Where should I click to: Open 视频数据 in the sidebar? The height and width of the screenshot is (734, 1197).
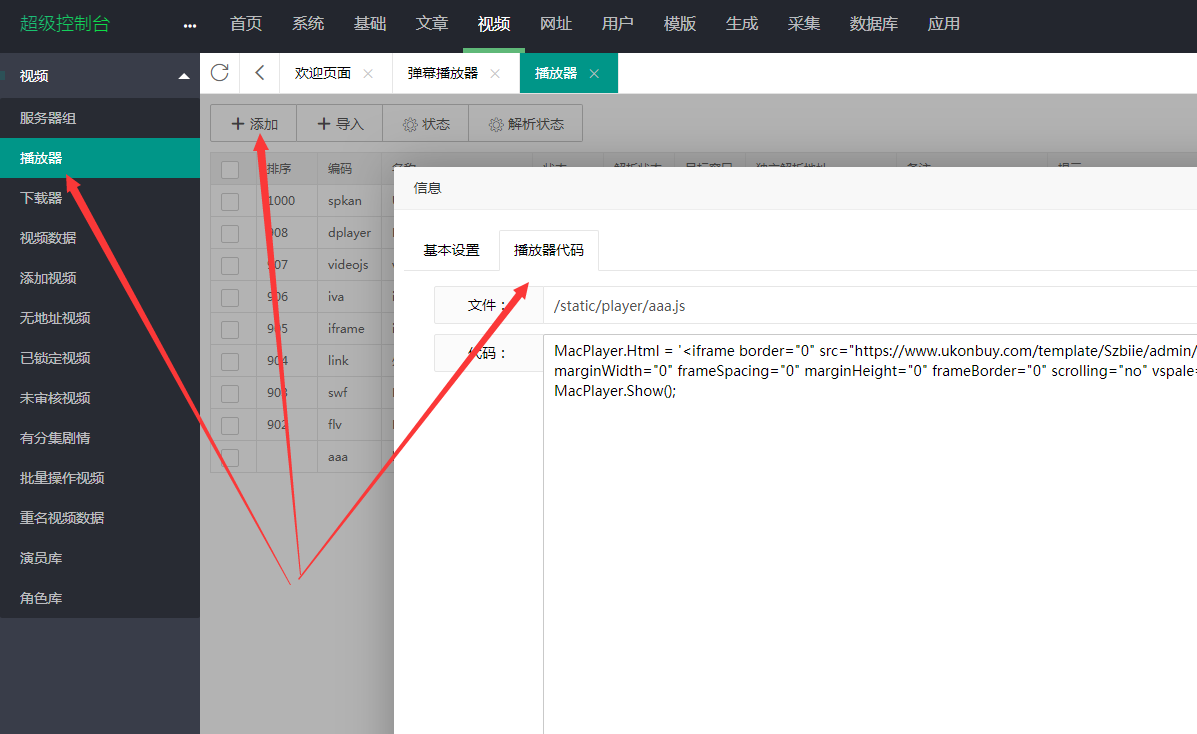(x=48, y=238)
